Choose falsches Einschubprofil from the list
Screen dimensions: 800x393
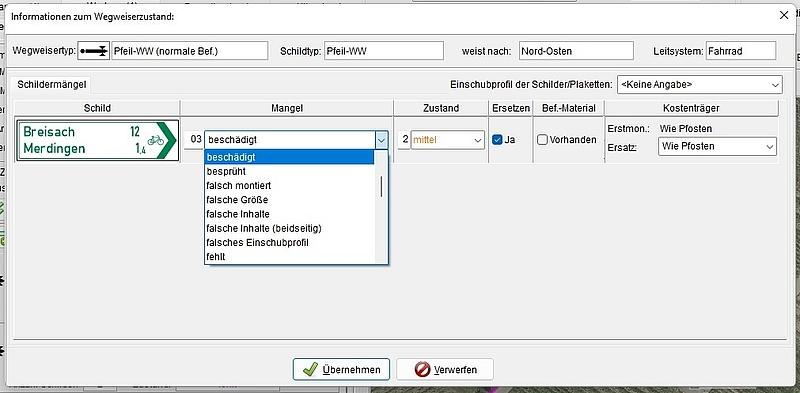coord(289,243)
